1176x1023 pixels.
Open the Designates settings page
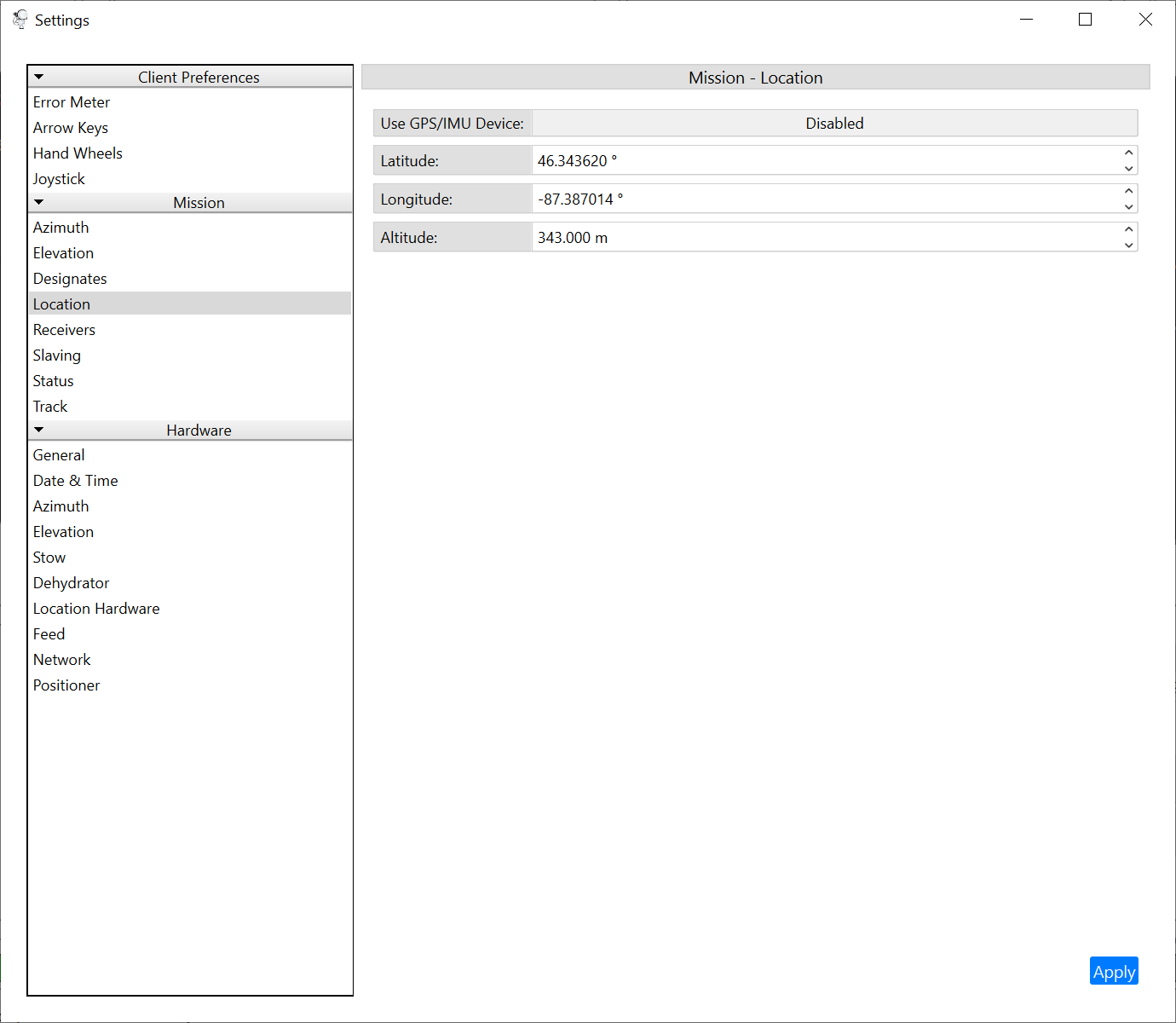point(190,279)
